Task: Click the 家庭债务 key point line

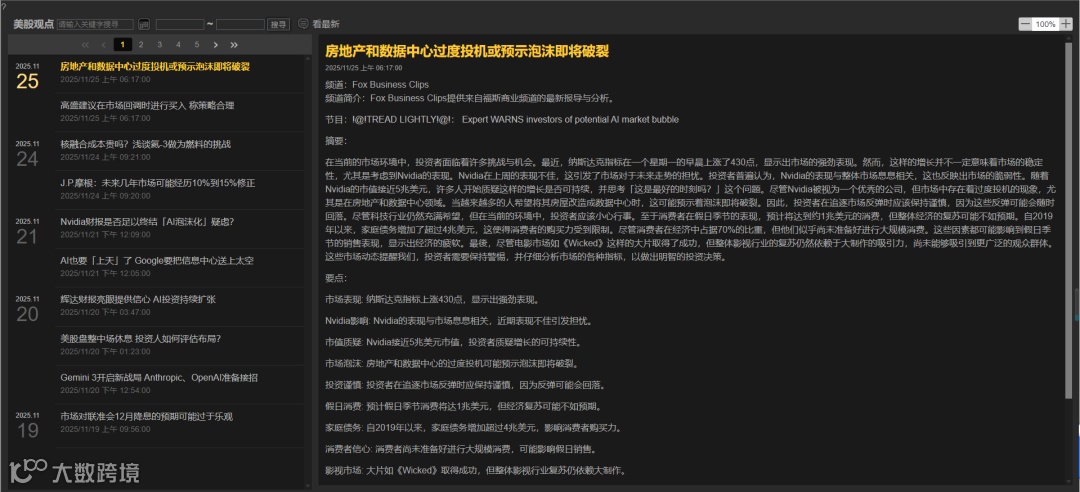Action: [473, 427]
